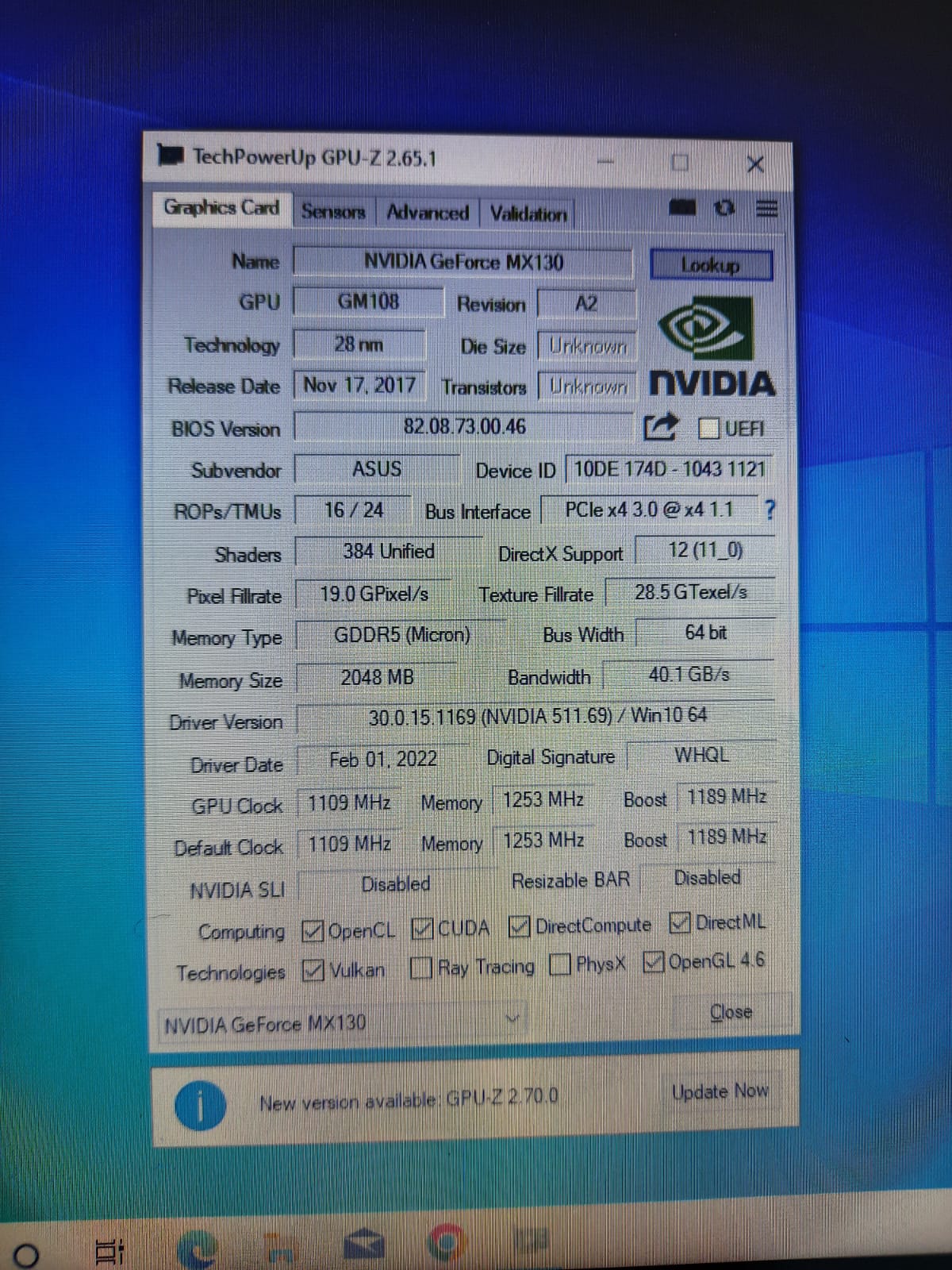Click the refresh icon in GPU-Z
This screenshot has height=1270, width=952.
(724, 208)
